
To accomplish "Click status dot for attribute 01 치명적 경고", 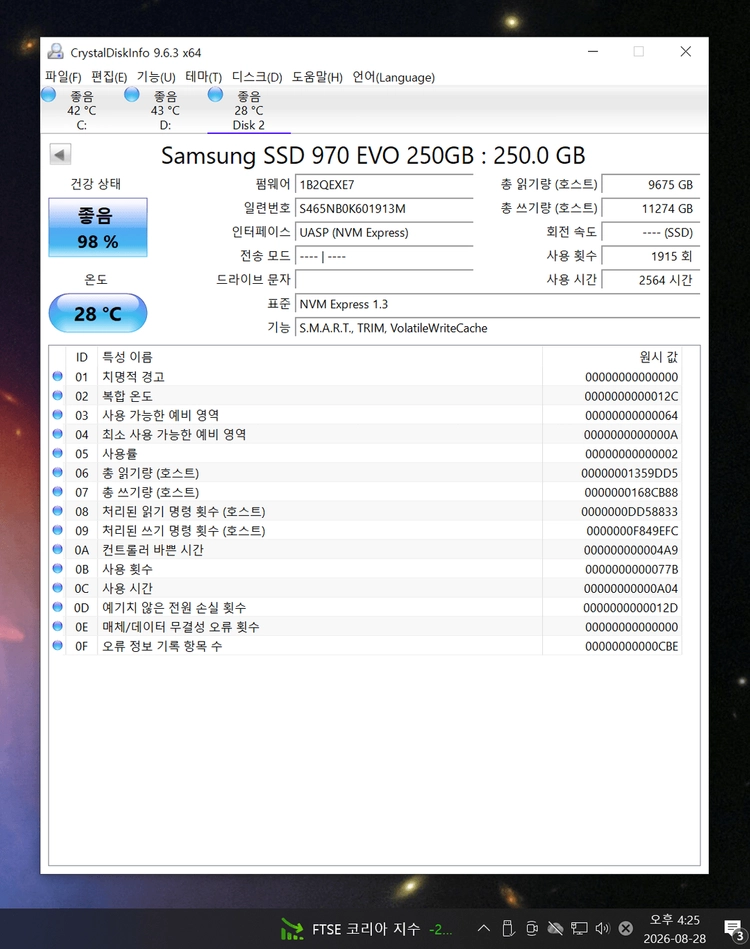I will 58,376.
